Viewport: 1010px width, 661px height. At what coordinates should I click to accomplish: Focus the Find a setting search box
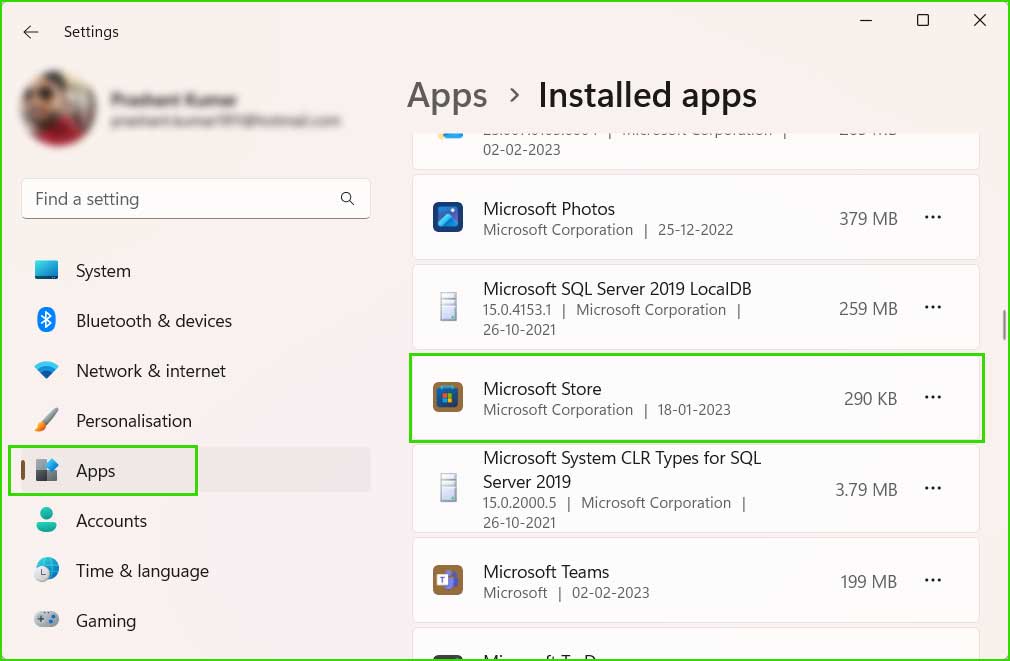pyautogui.click(x=196, y=199)
